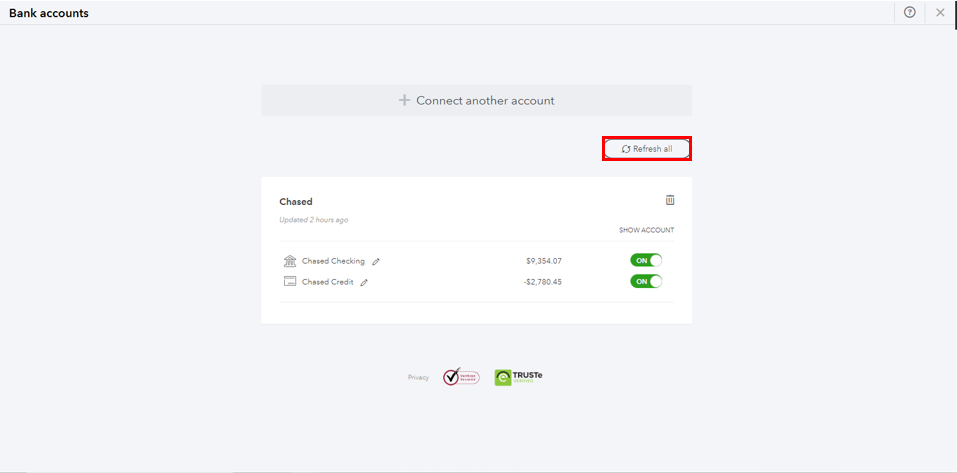Click the $9,354.07 checking balance
This screenshot has width=957, height=473.
[544, 261]
